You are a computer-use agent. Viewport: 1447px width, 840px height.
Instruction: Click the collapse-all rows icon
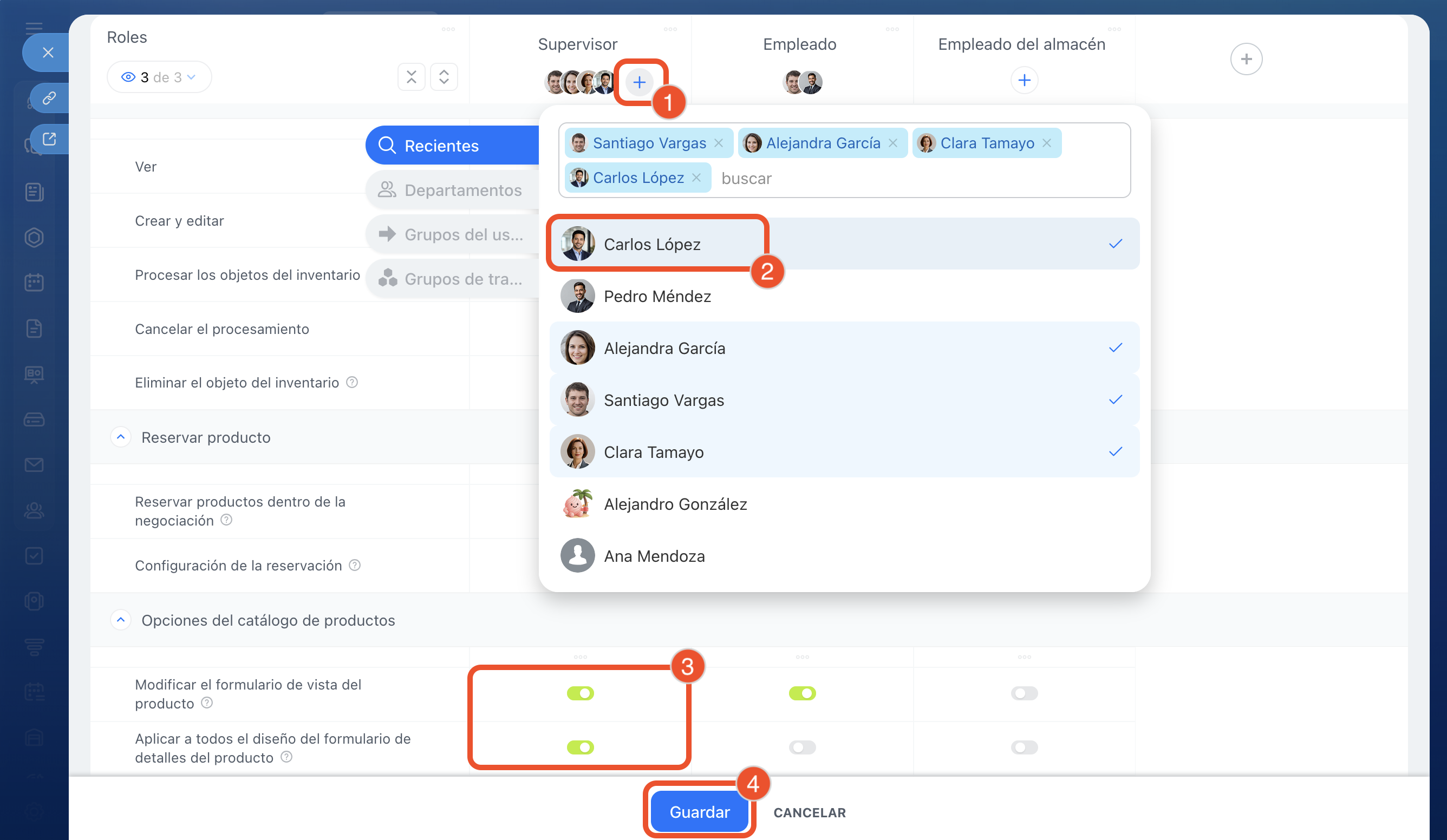click(411, 77)
